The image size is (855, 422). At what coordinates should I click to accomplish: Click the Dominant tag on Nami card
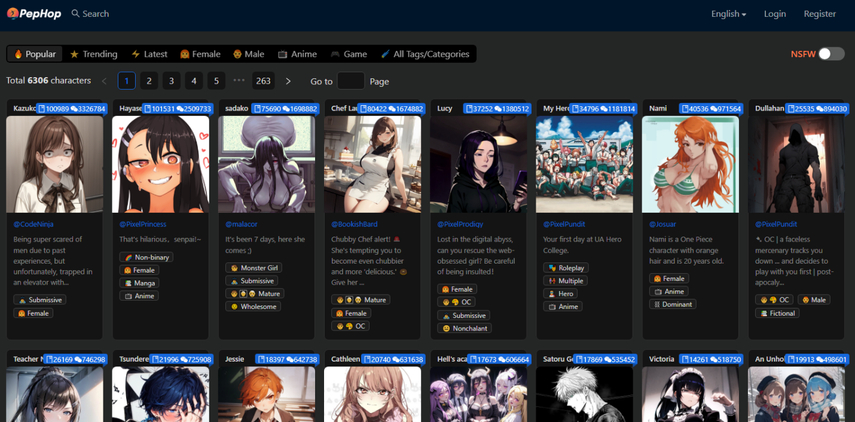coord(672,304)
